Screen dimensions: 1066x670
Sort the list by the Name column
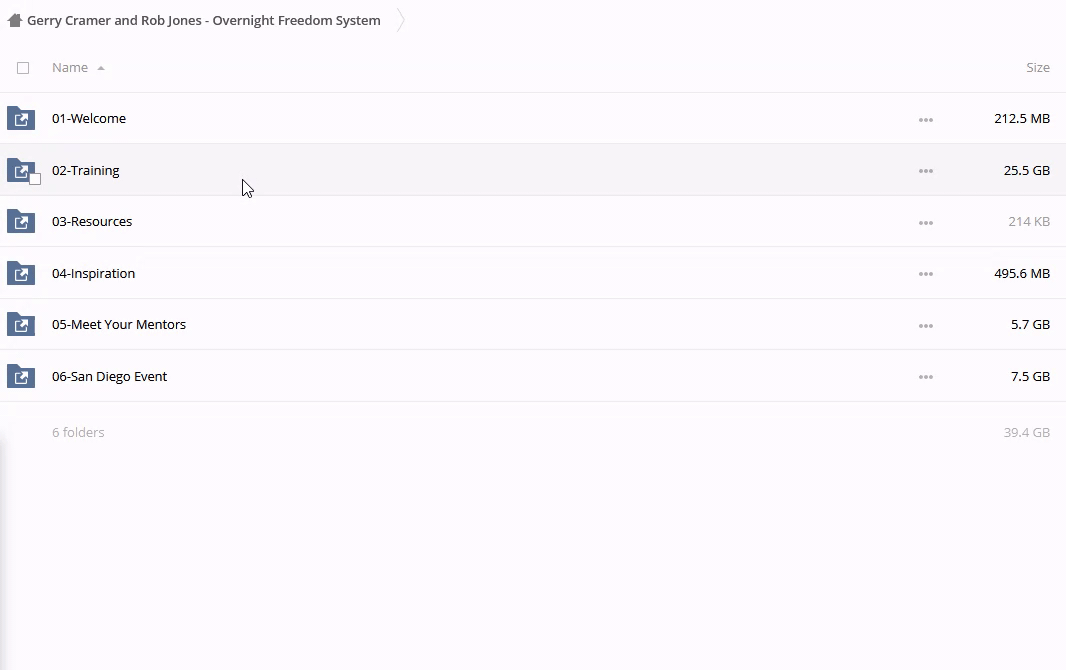tap(70, 68)
